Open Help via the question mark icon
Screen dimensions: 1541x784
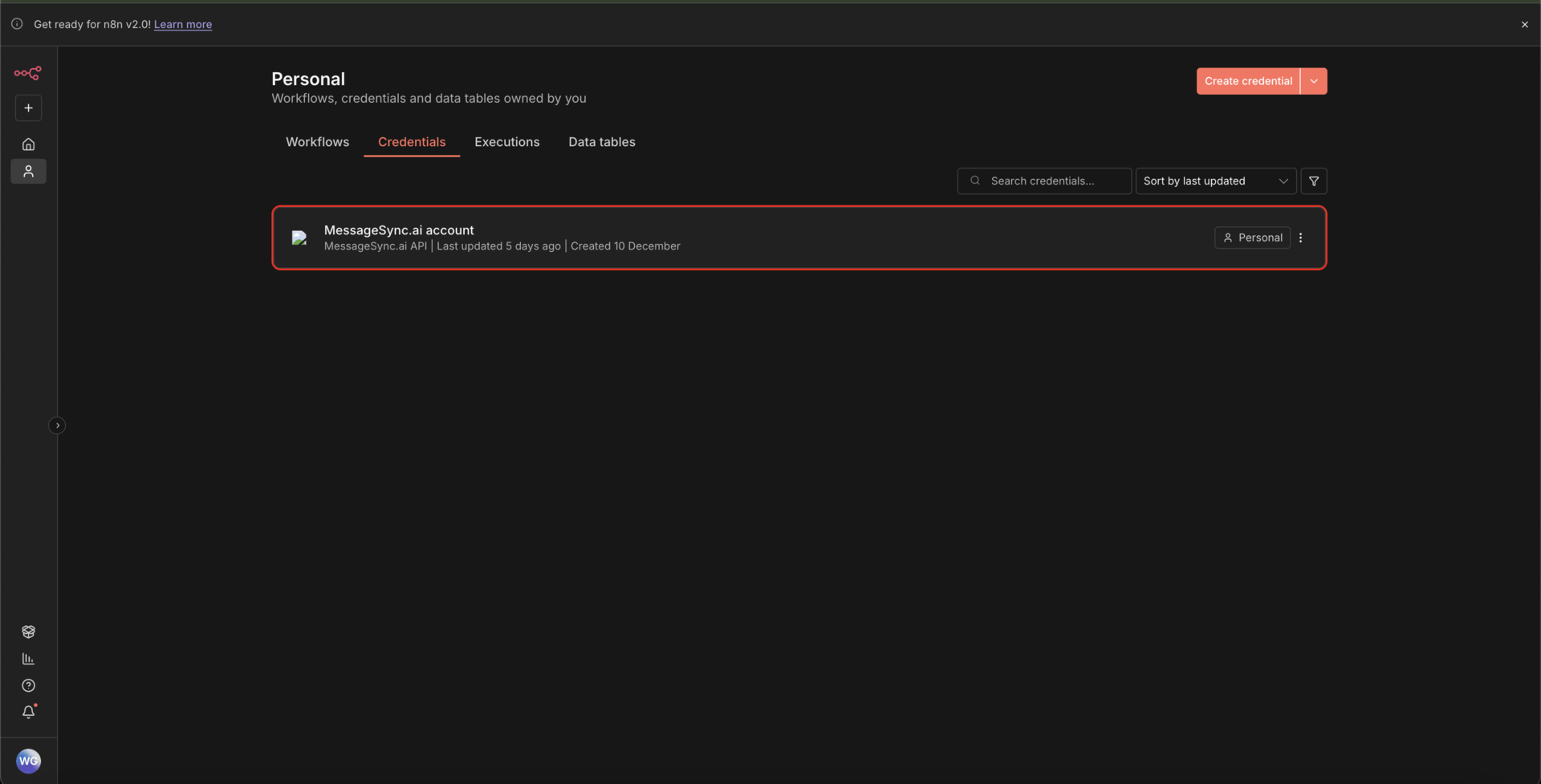tap(28, 685)
